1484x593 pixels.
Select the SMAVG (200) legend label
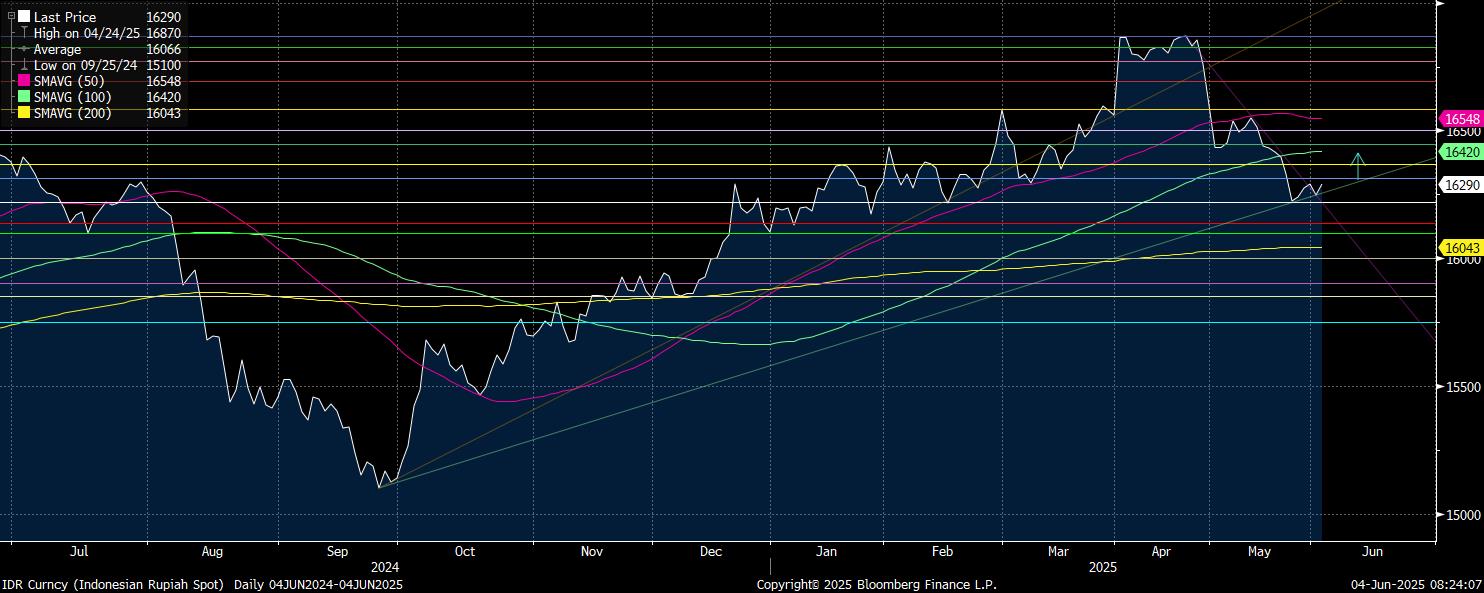point(73,113)
